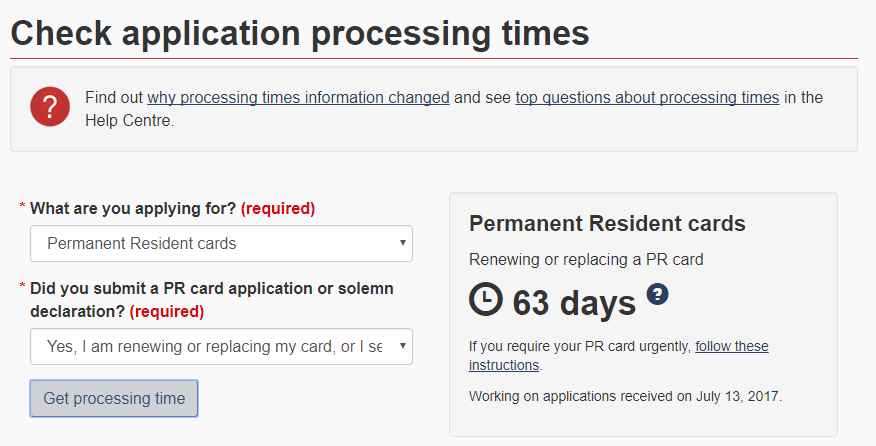Open 'top questions about processing times' link
876x446 pixels.
point(647,97)
